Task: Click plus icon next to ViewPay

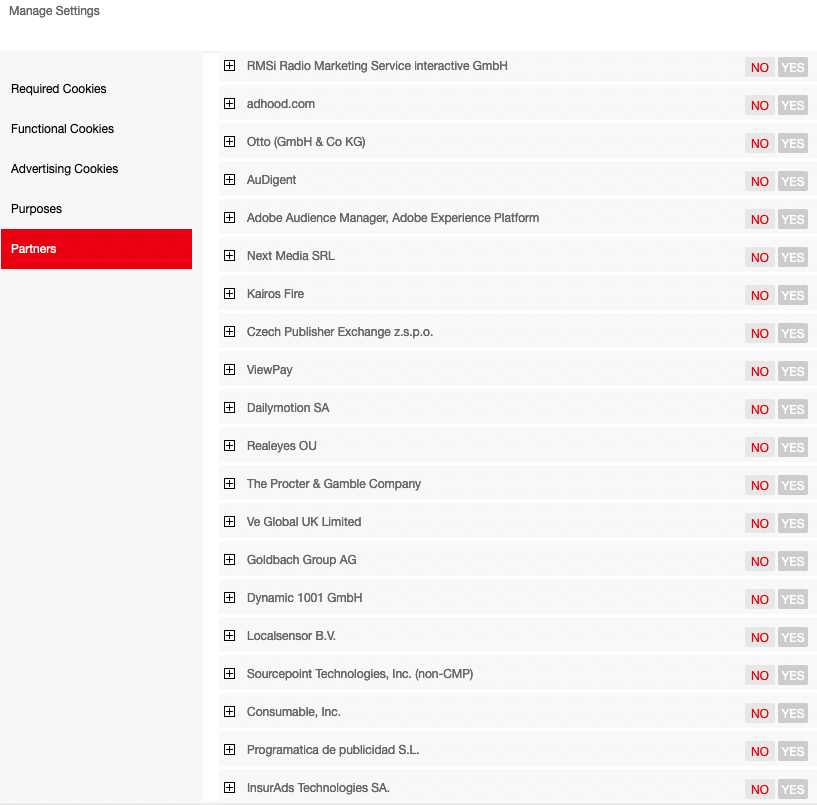Action: [229, 370]
